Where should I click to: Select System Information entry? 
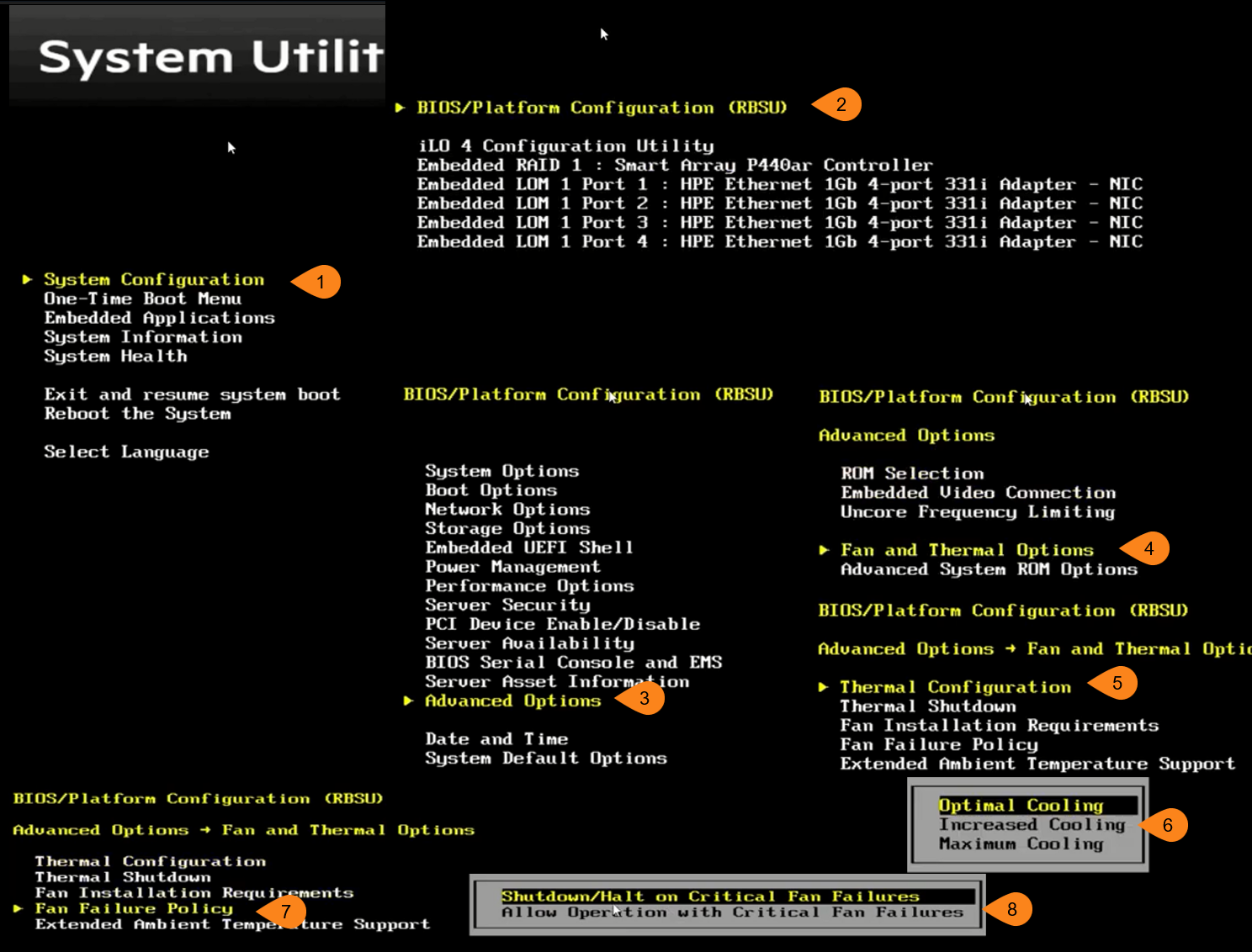click(x=143, y=337)
